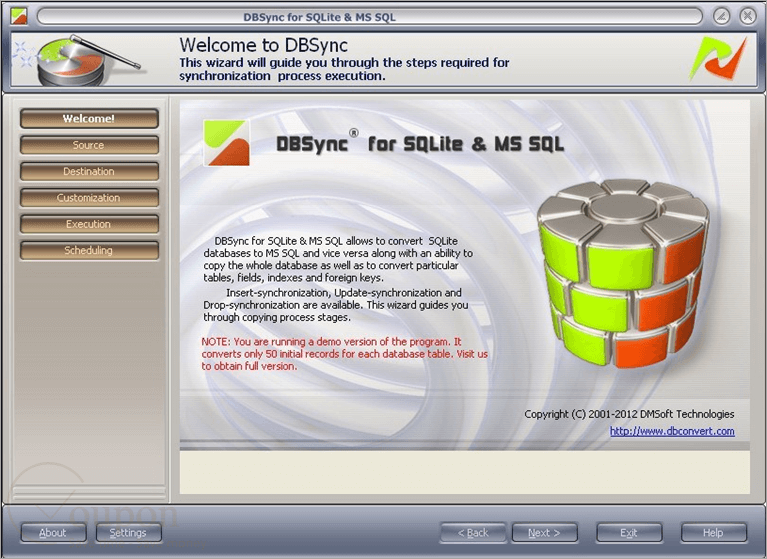This screenshot has width=767, height=559.
Task: Click the 'Insert-synchronization' paragraph
Action: [336, 305]
